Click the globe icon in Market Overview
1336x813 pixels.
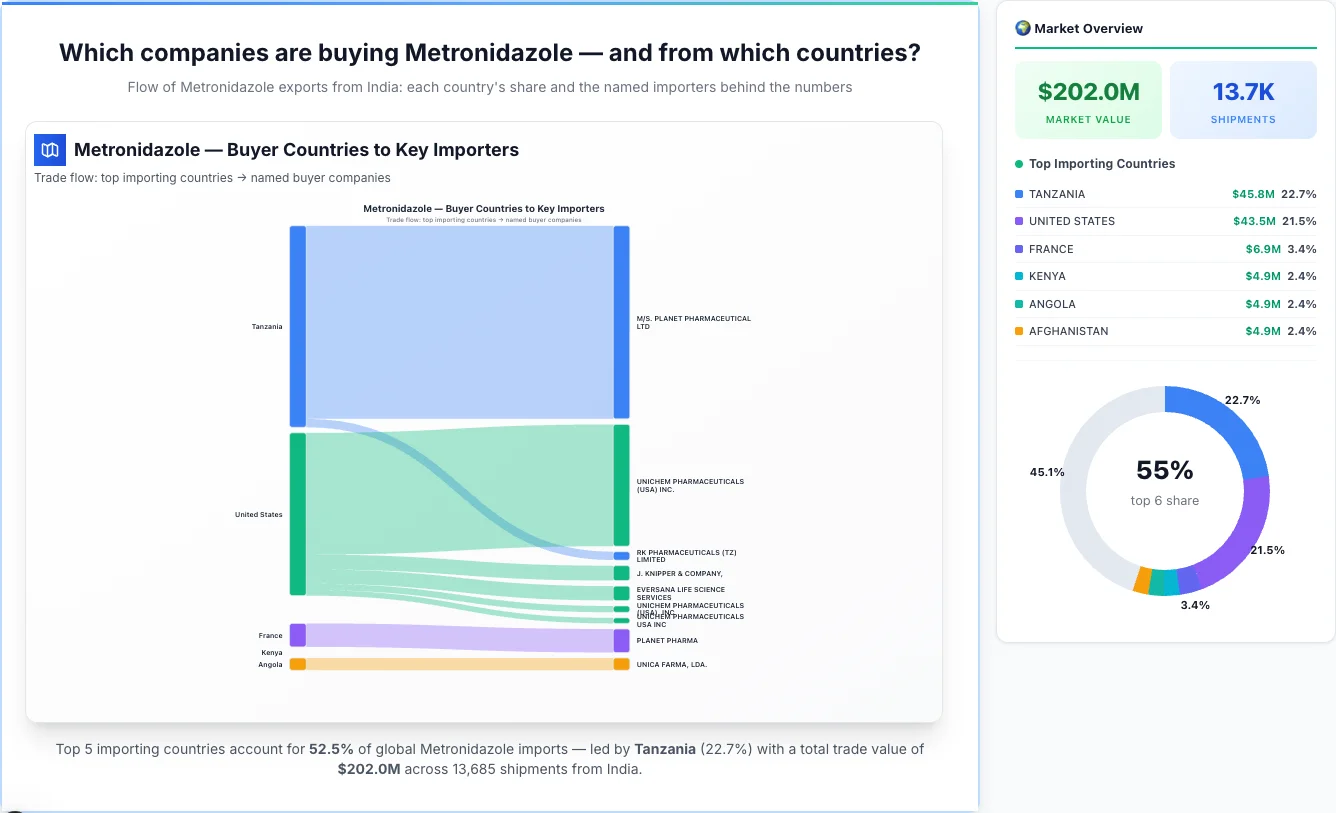(1022, 28)
